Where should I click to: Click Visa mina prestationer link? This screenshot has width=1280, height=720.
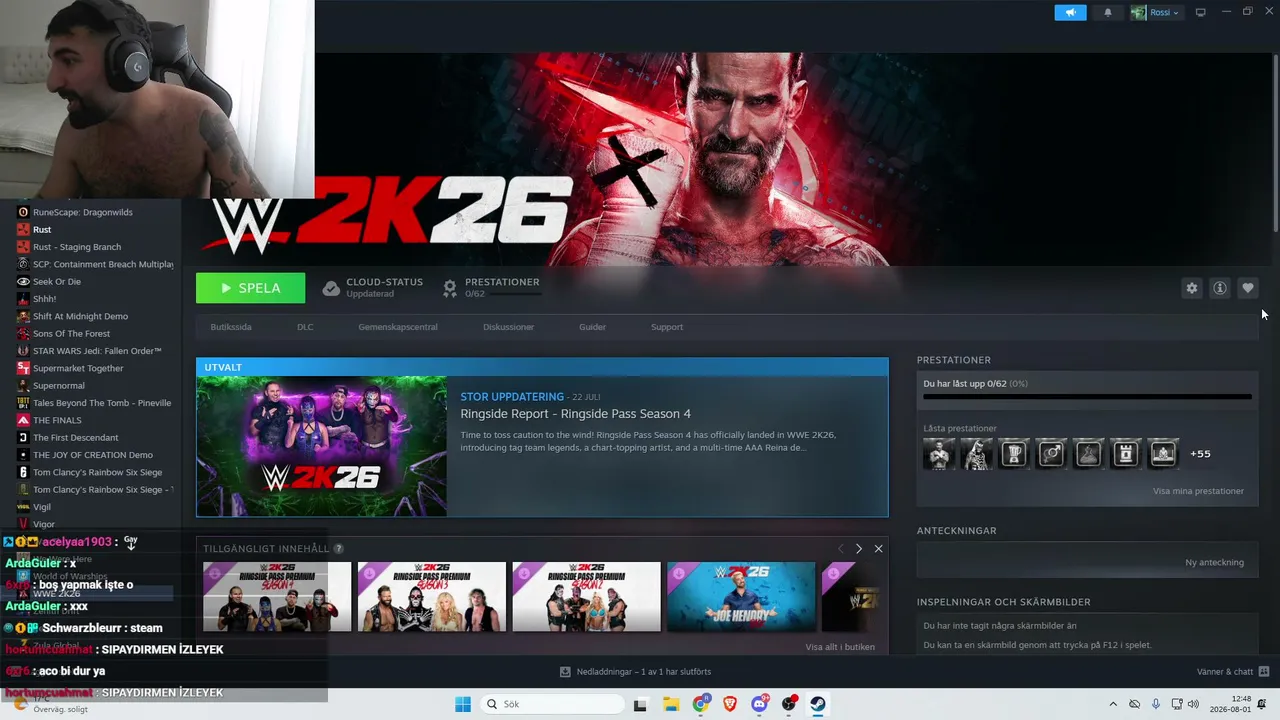coord(1198,491)
